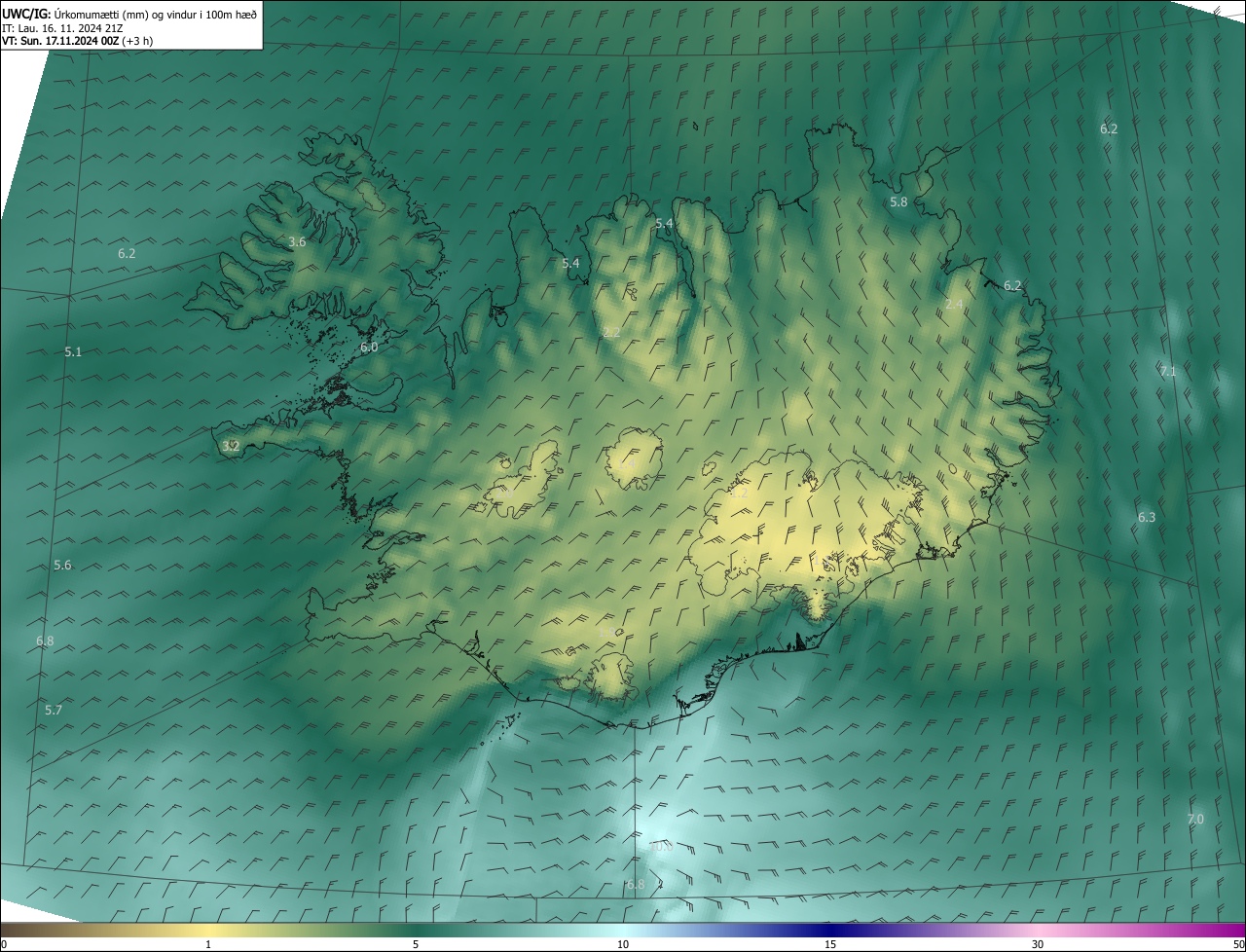Screen dimensions: 1246x952
Task: Select the 5.7 value label on the map
Action: [54, 710]
